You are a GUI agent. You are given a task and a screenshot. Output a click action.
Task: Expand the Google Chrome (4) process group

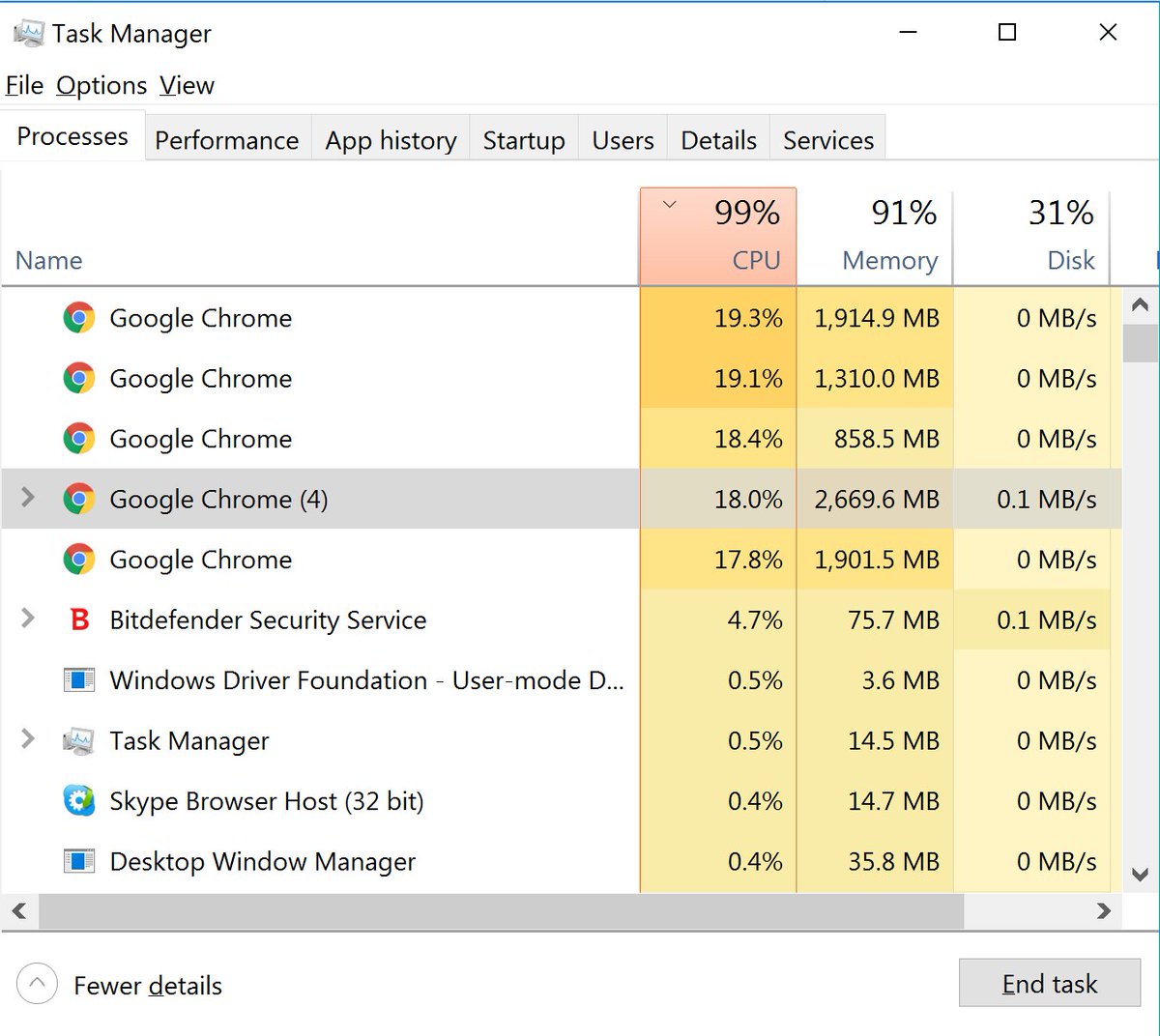28,498
